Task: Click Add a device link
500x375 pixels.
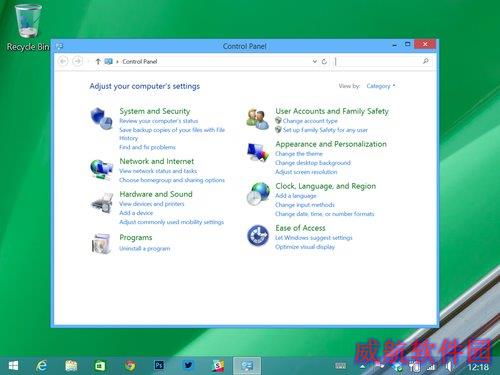Action: [136, 213]
